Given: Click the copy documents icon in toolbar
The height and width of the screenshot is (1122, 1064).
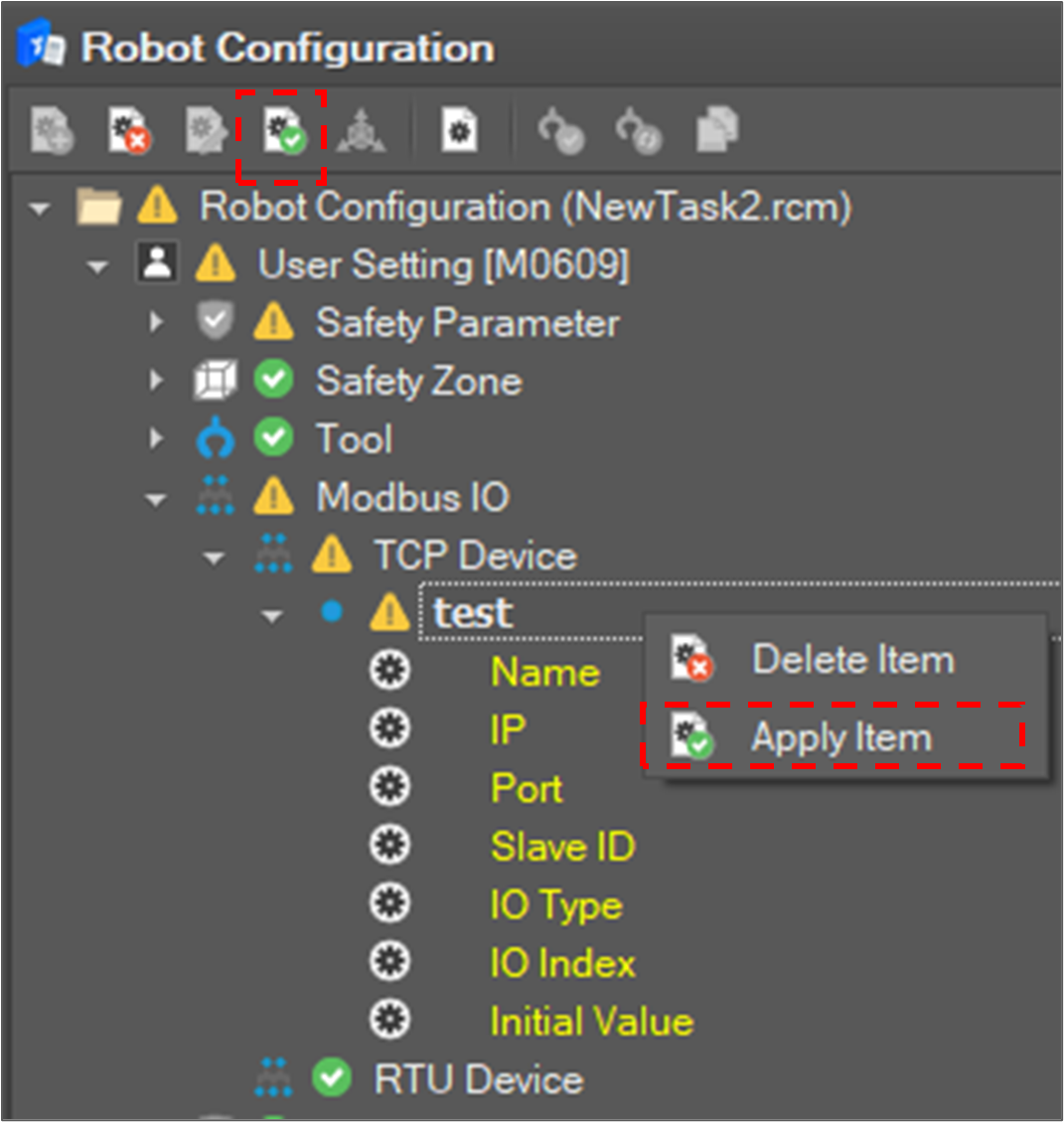Looking at the screenshot, I should [716, 132].
